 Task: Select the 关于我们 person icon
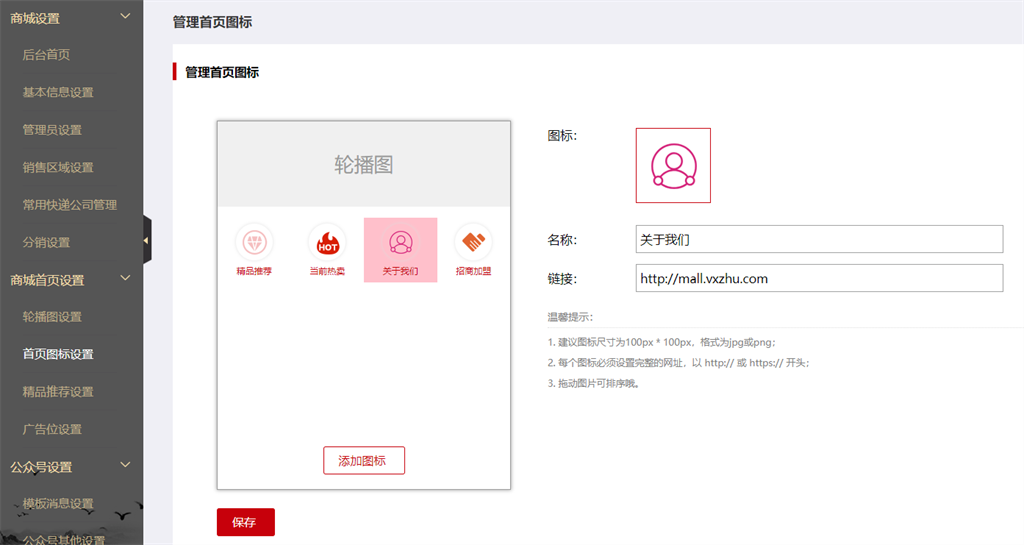pyautogui.click(x=400, y=242)
